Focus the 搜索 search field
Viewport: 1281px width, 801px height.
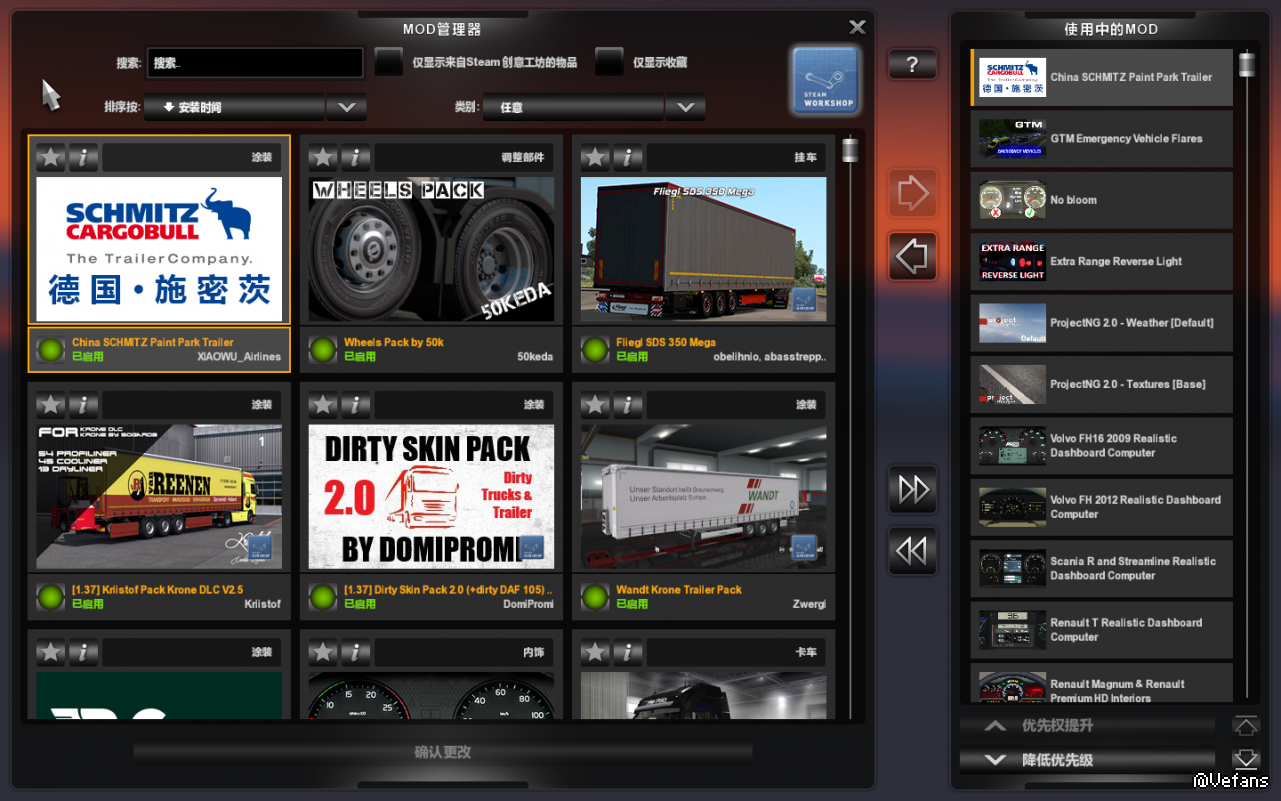255,62
